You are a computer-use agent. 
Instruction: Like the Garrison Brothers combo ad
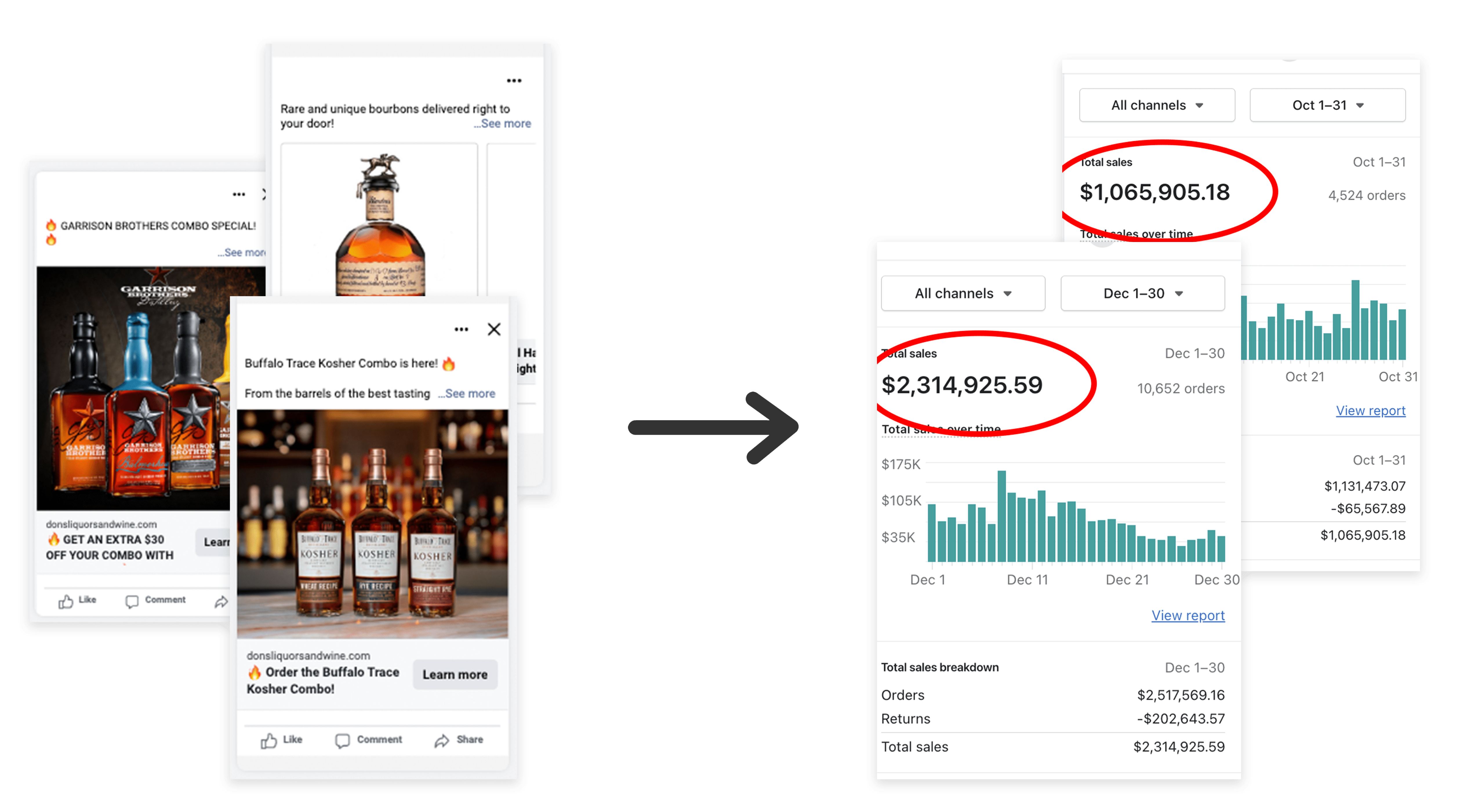78,600
